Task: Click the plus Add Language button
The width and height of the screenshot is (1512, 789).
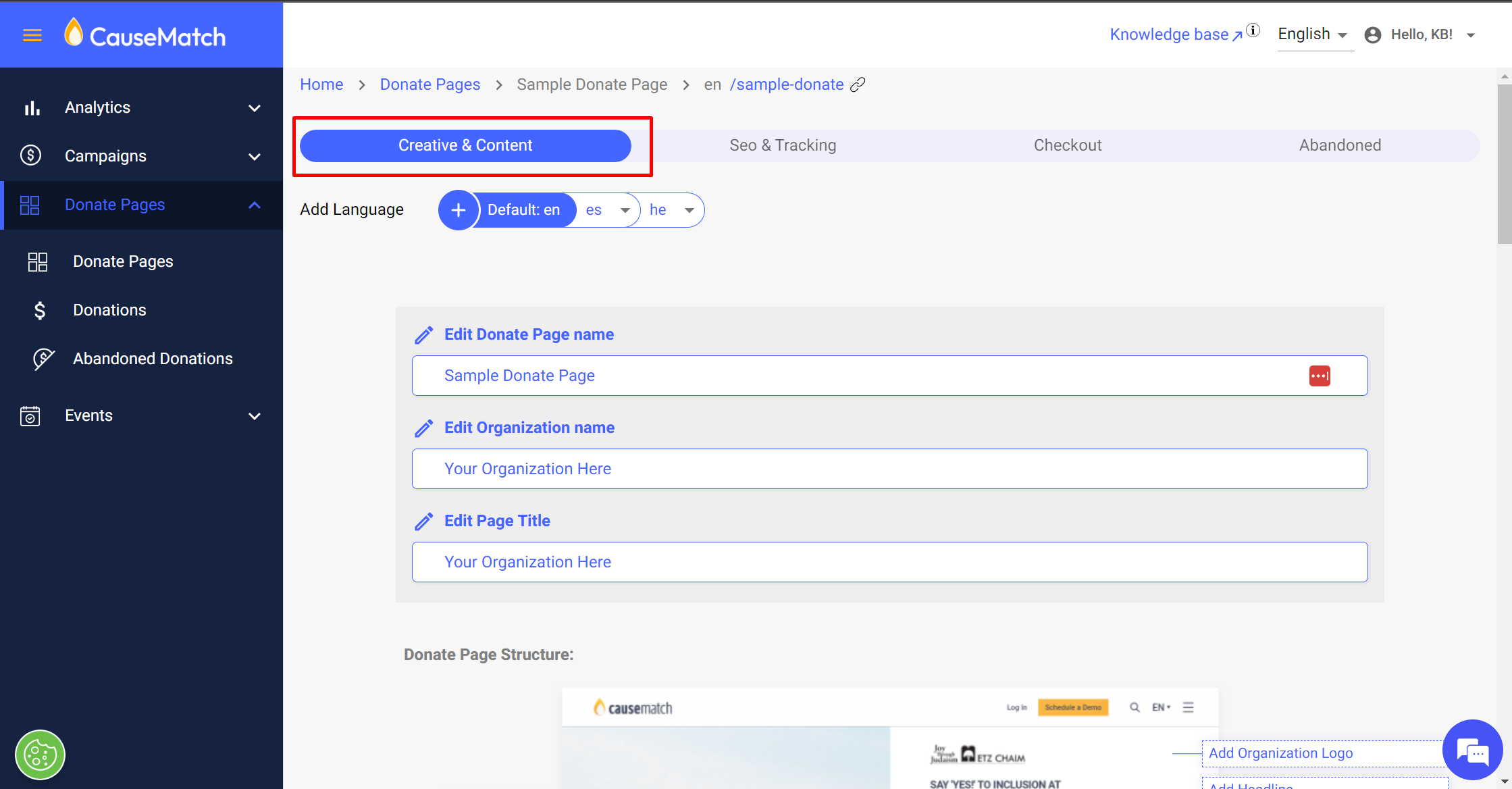Action: (458, 210)
